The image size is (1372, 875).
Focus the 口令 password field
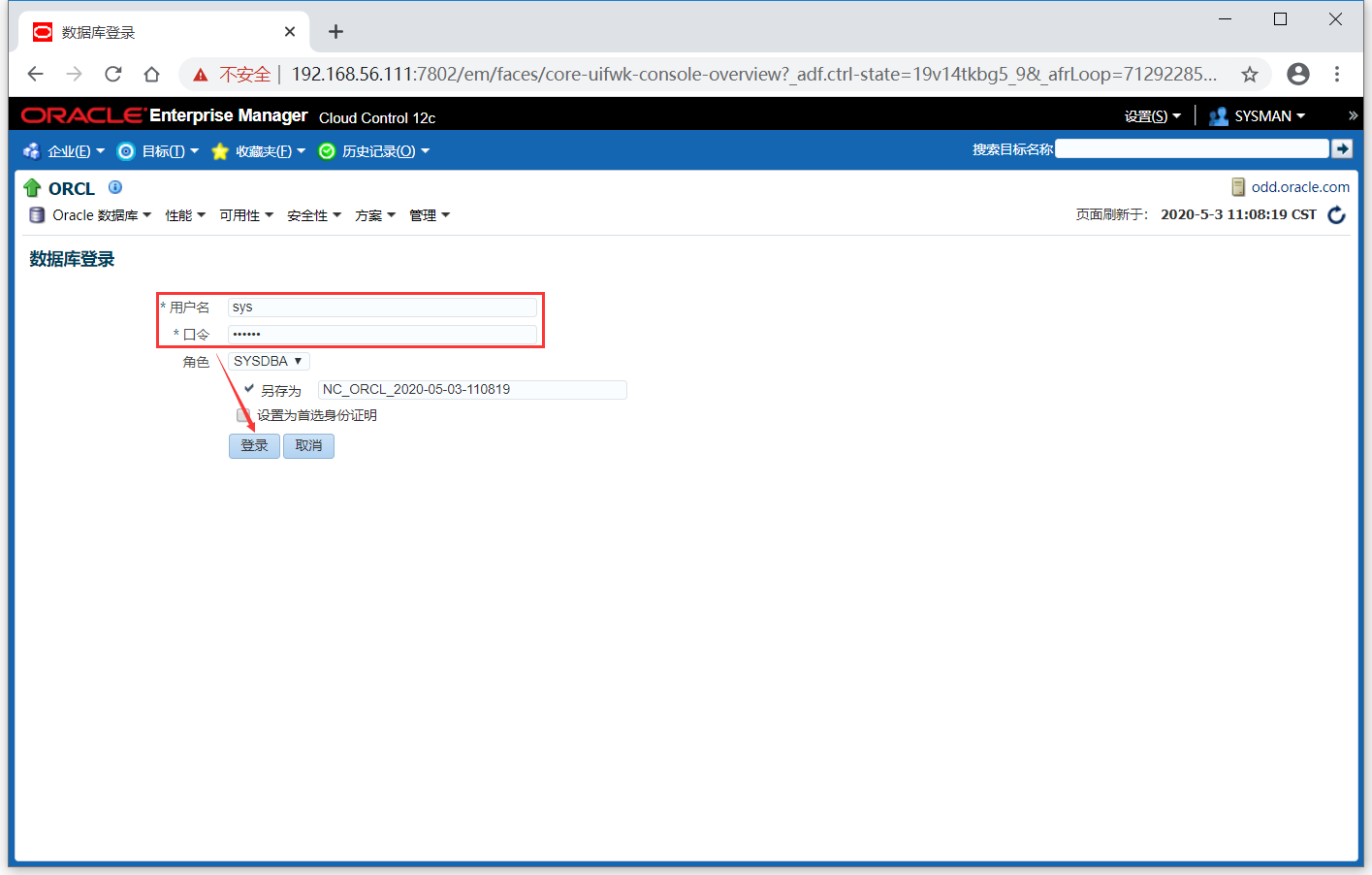tap(382, 334)
